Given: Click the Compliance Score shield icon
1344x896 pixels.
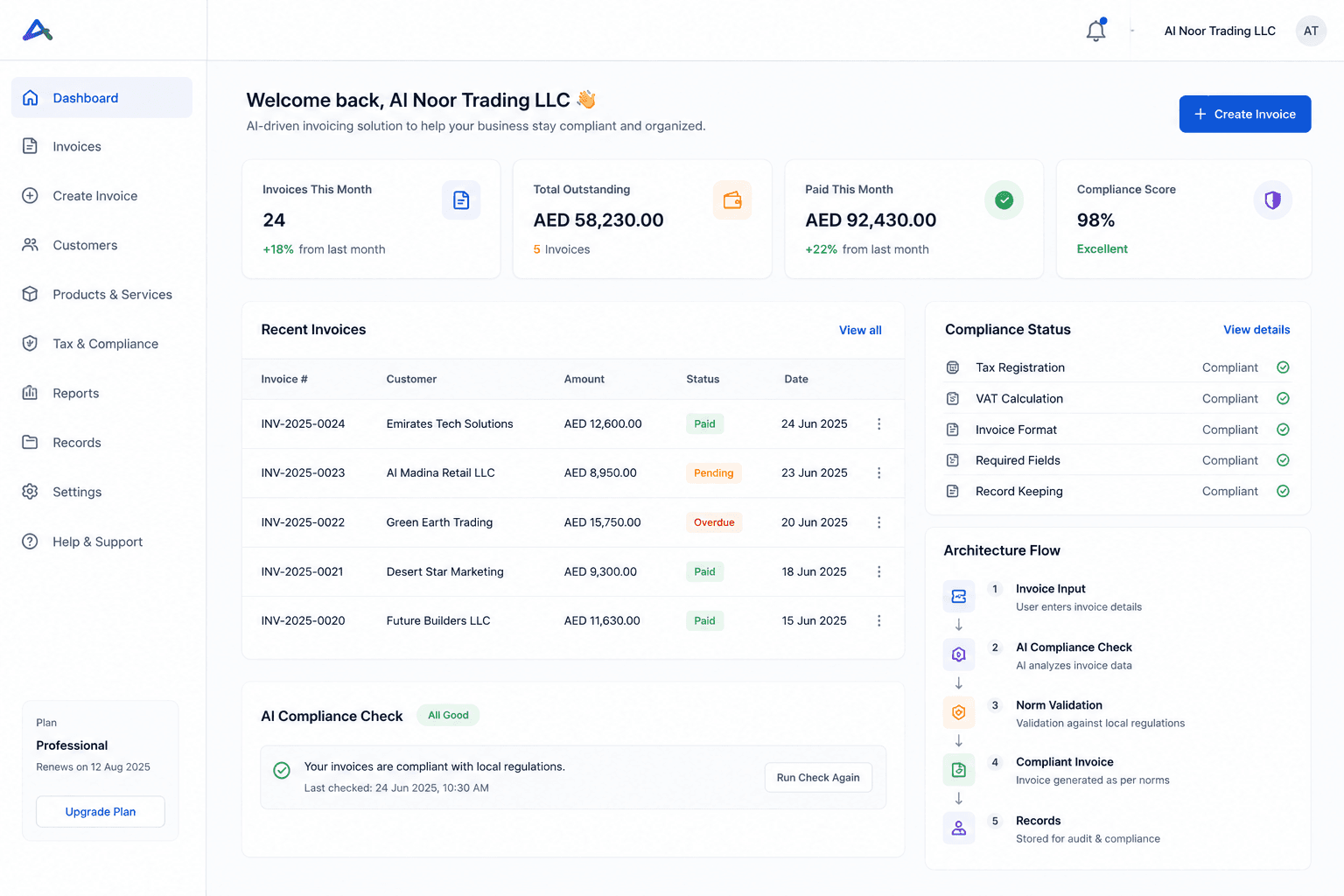Looking at the screenshot, I should click(1273, 200).
